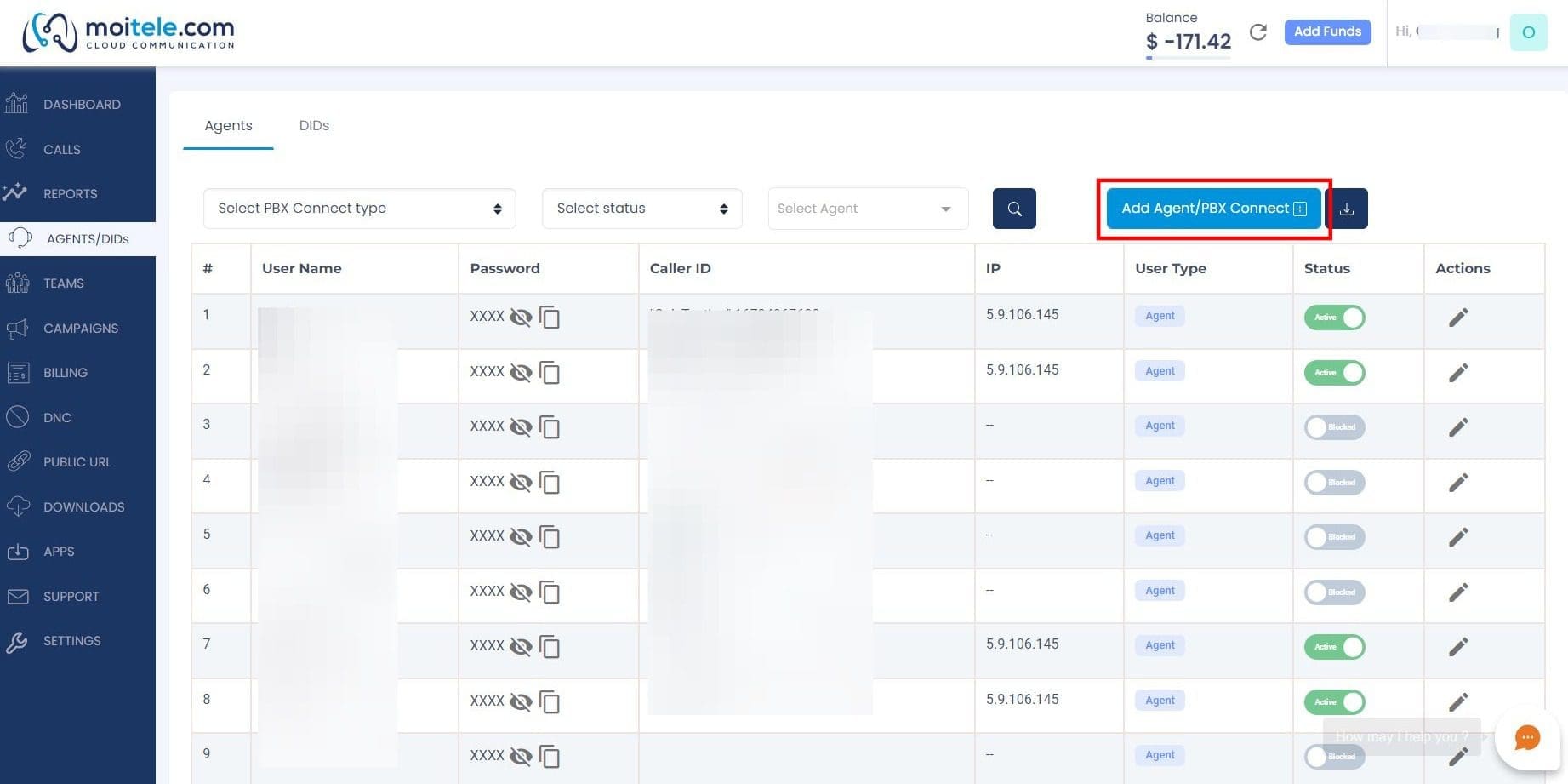This screenshot has height=784, width=1568.
Task: Edit agent in row 3 with pencil
Action: click(1458, 427)
